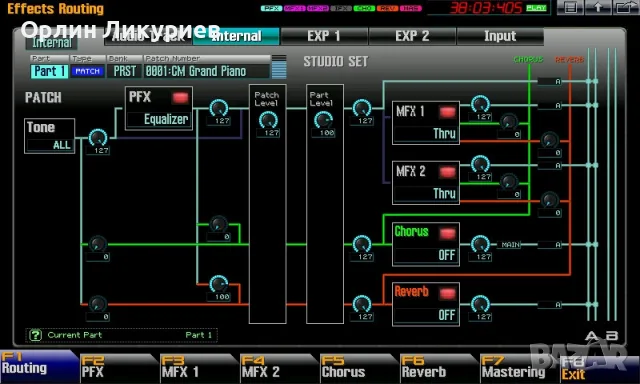
Task: Open the PRST bank selector
Action: pos(124,71)
